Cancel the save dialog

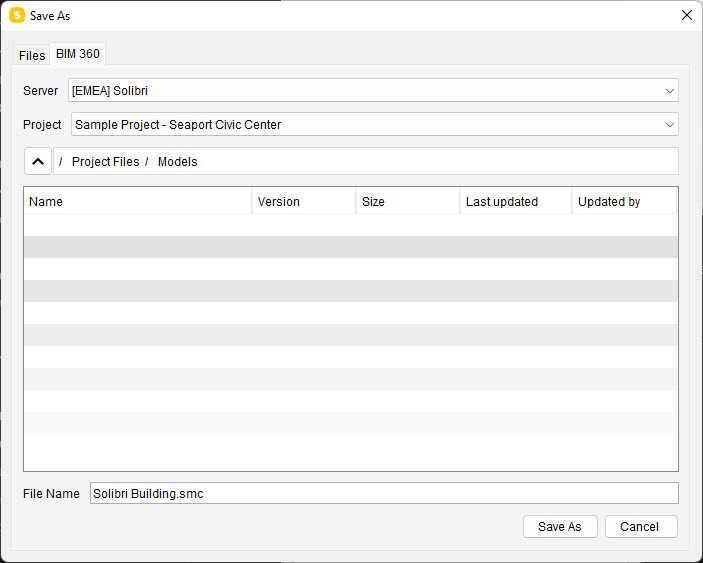pyautogui.click(x=640, y=527)
